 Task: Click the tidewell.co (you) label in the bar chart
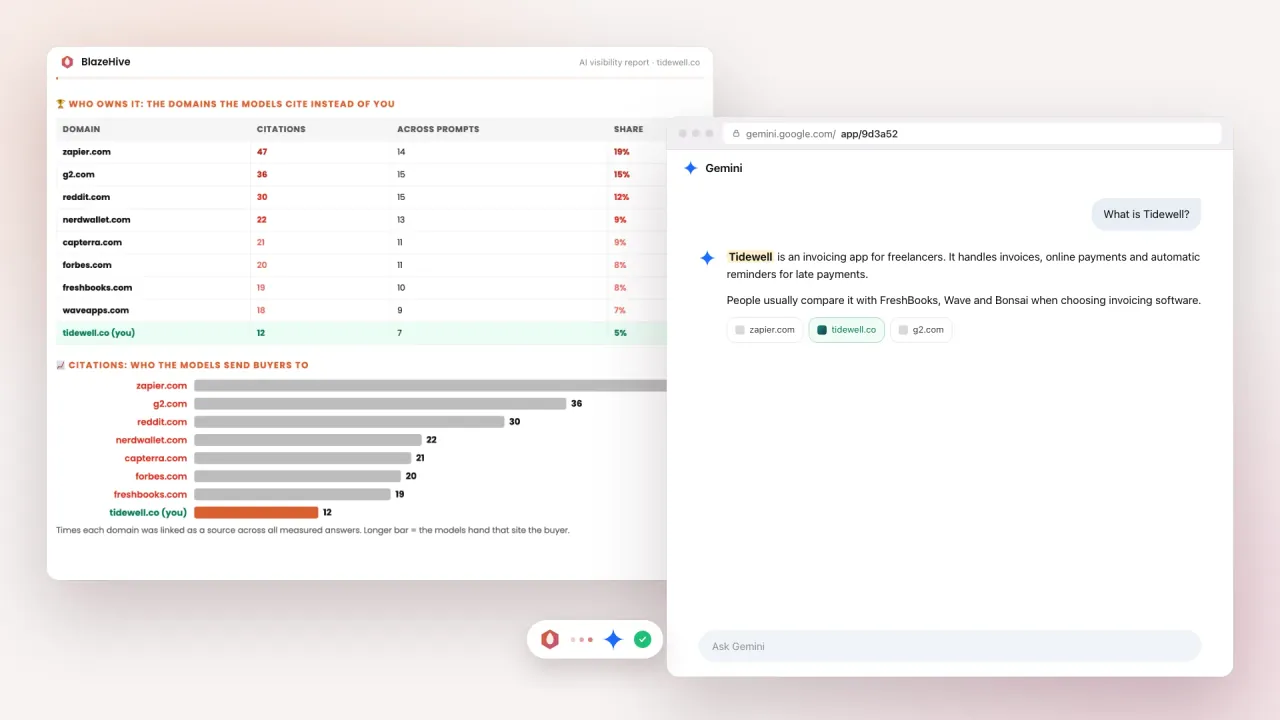coord(148,512)
